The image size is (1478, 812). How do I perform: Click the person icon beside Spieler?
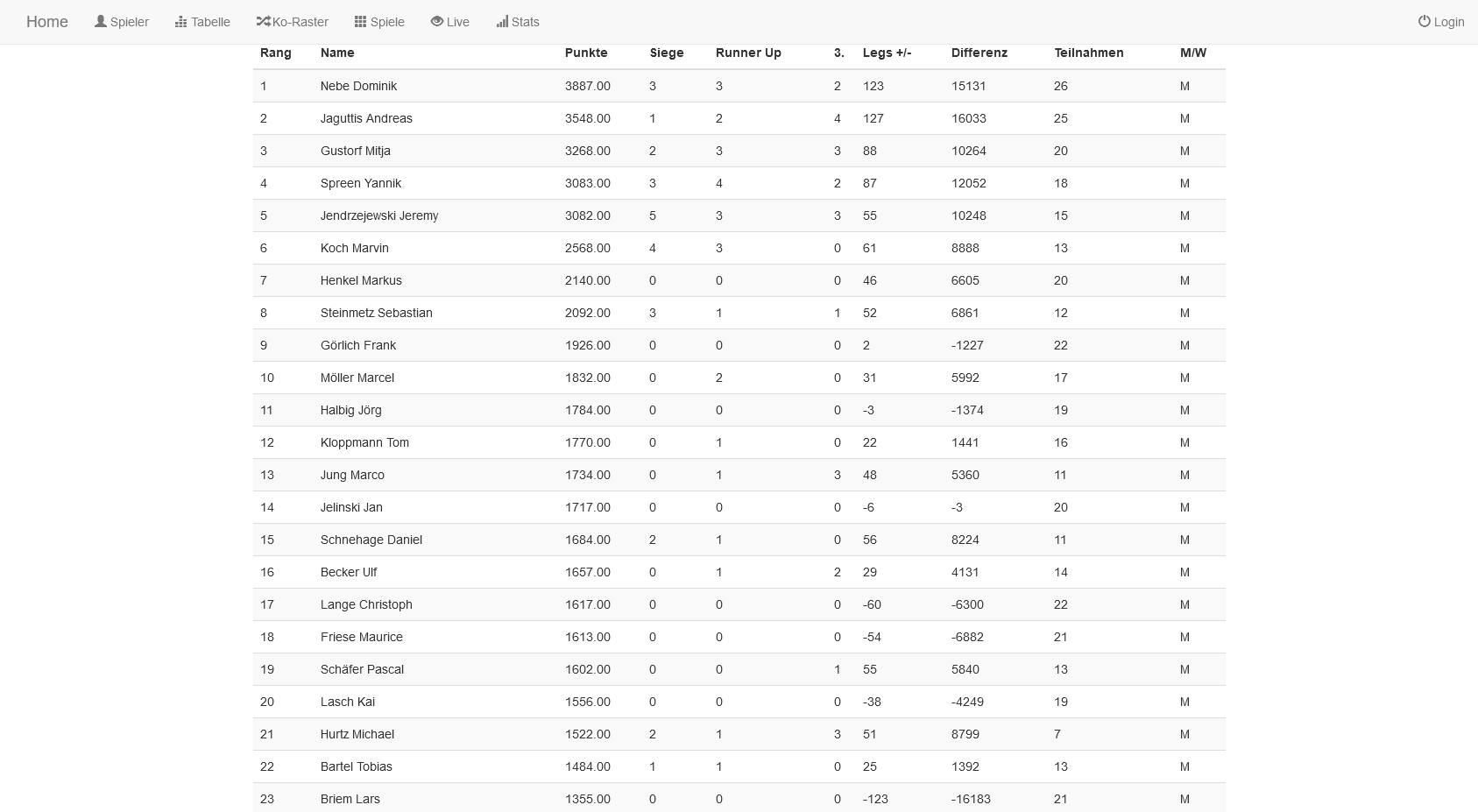coord(101,22)
